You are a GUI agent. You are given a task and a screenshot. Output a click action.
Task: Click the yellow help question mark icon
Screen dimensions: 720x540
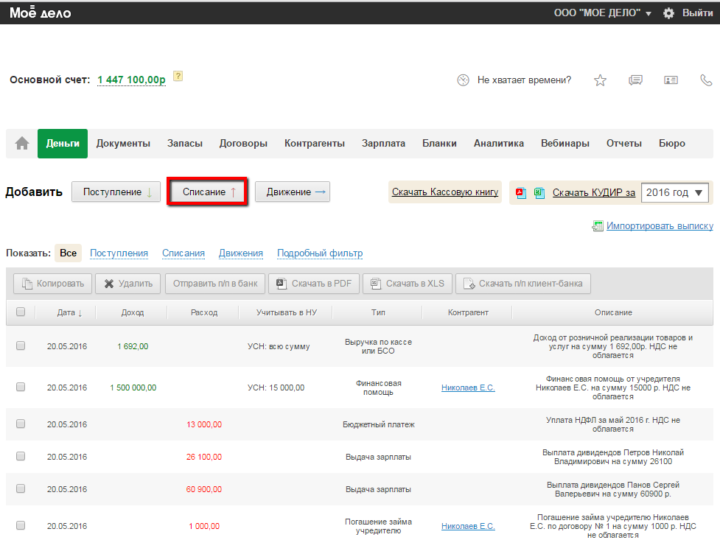pos(178,76)
